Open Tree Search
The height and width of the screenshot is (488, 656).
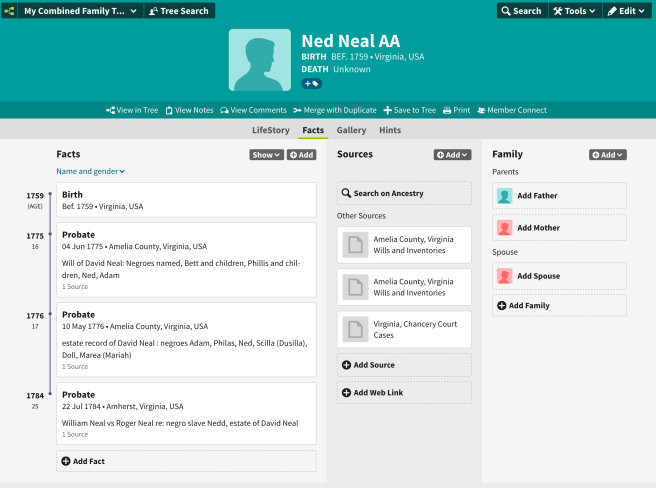click(179, 11)
